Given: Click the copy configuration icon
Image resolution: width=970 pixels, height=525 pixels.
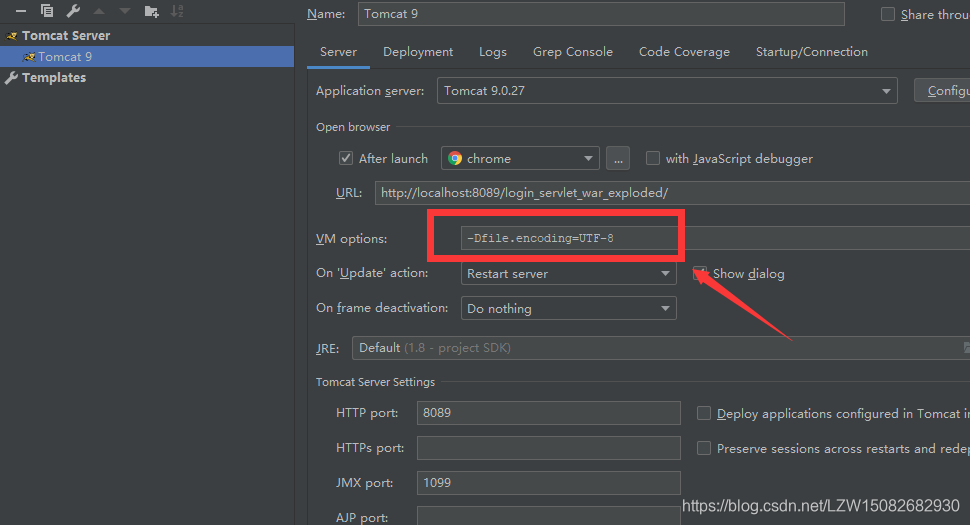Looking at the screenshot, I should 47,11.
